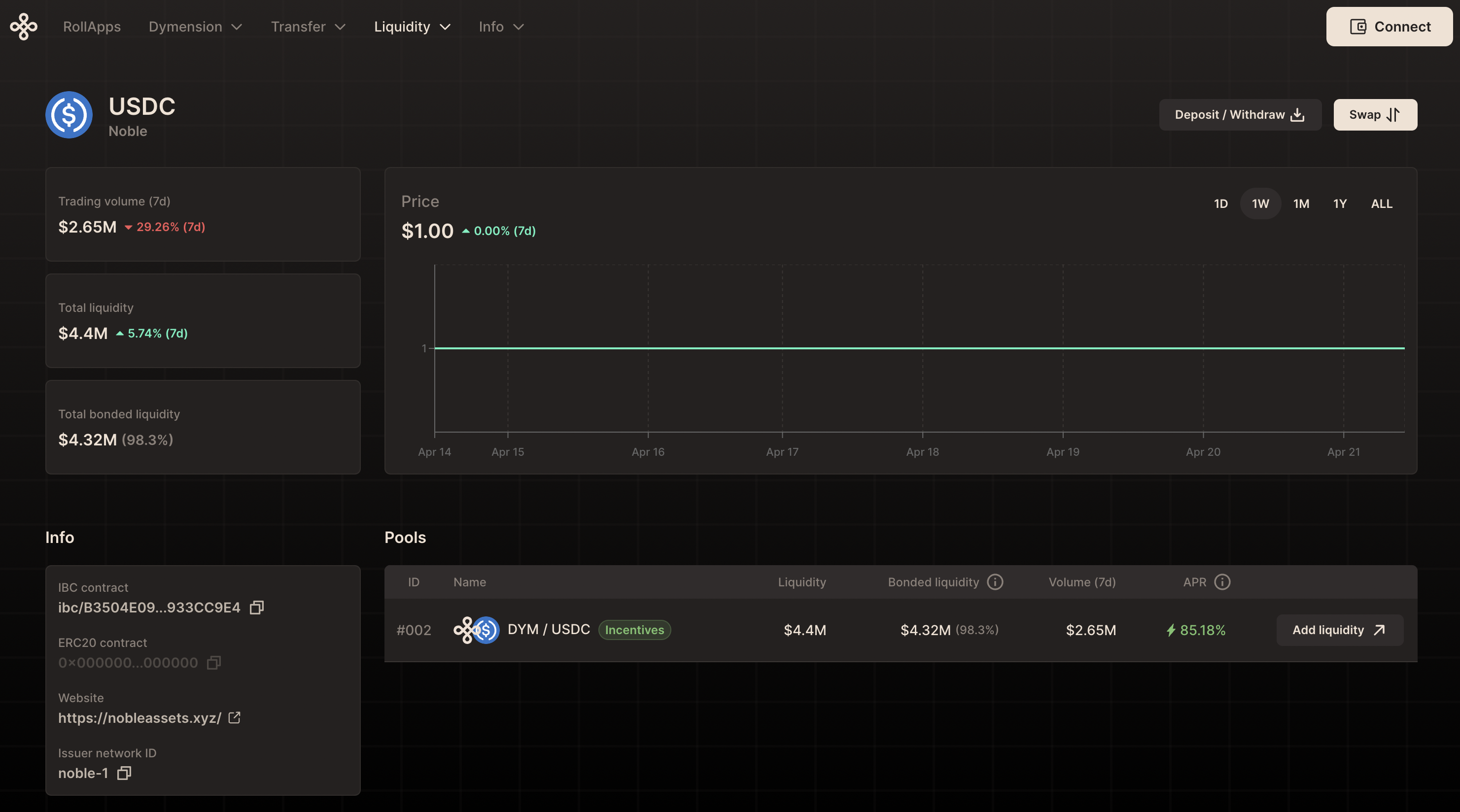Image resolution: width=1460 pixels, height=812 pixels.
Task: Click the $1.00 price value
Action: 427,231
